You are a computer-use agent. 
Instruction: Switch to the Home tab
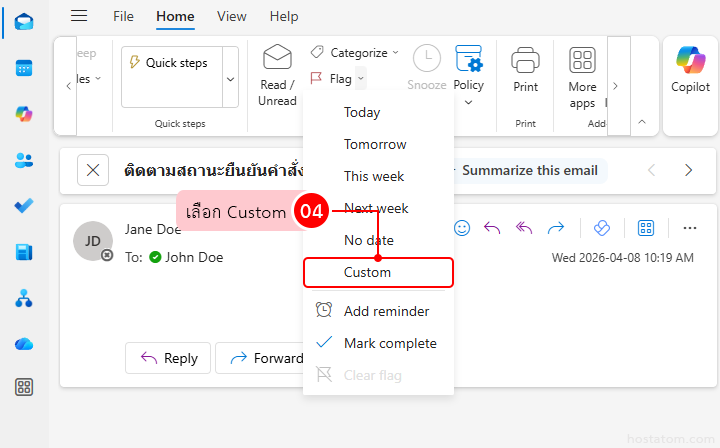[x=175, y=17]
